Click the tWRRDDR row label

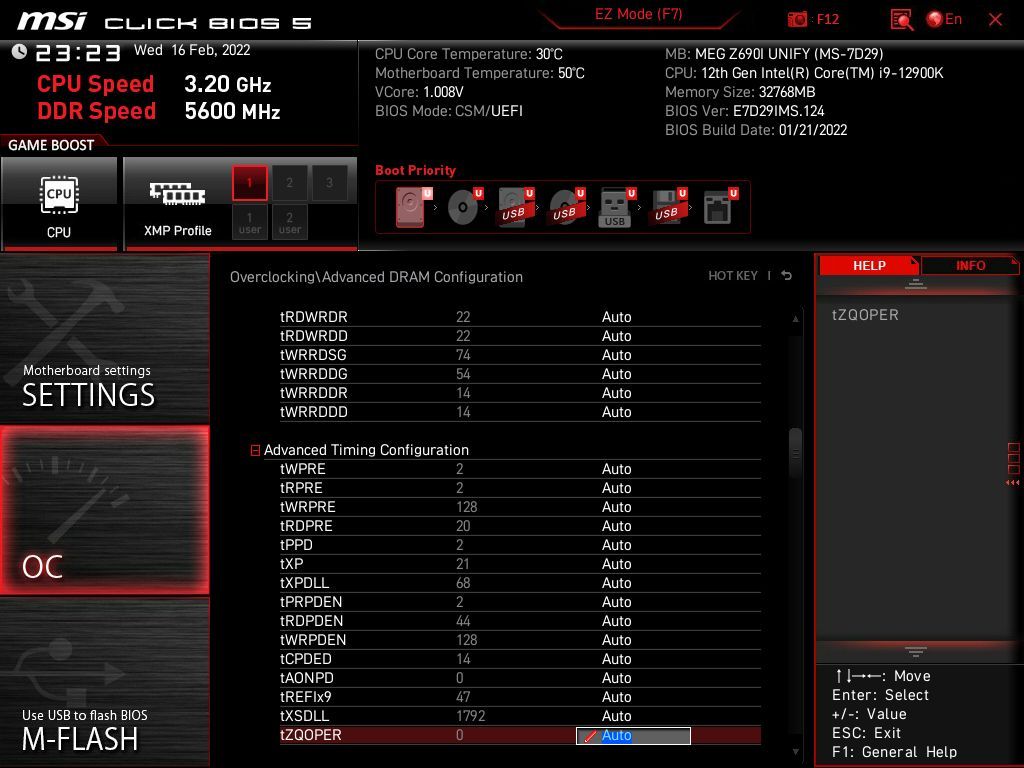tap(313, 393)
